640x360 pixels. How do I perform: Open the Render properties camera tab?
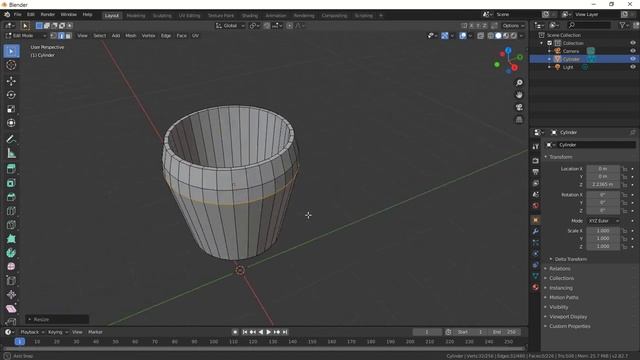[x=536, y=161]
